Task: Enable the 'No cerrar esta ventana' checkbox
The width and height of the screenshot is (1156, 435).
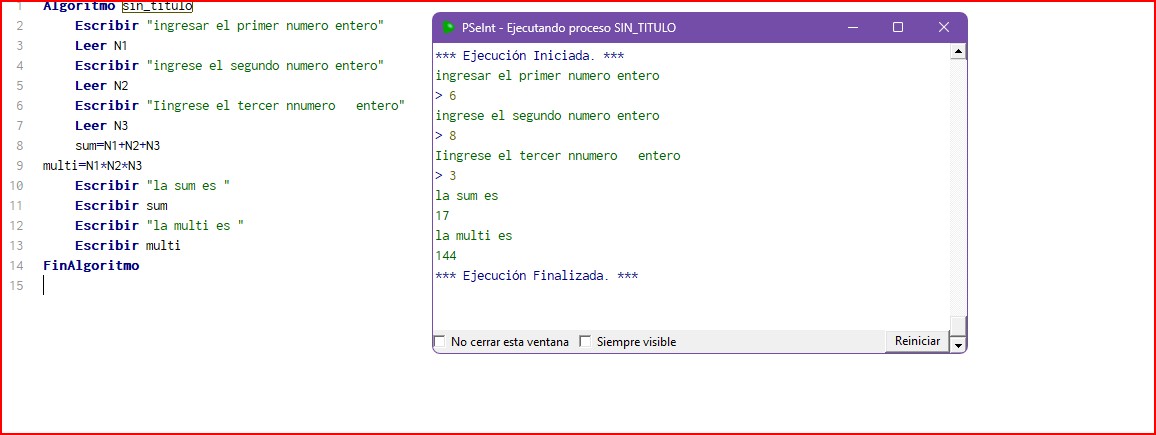Action: click(x=440, y=342)
